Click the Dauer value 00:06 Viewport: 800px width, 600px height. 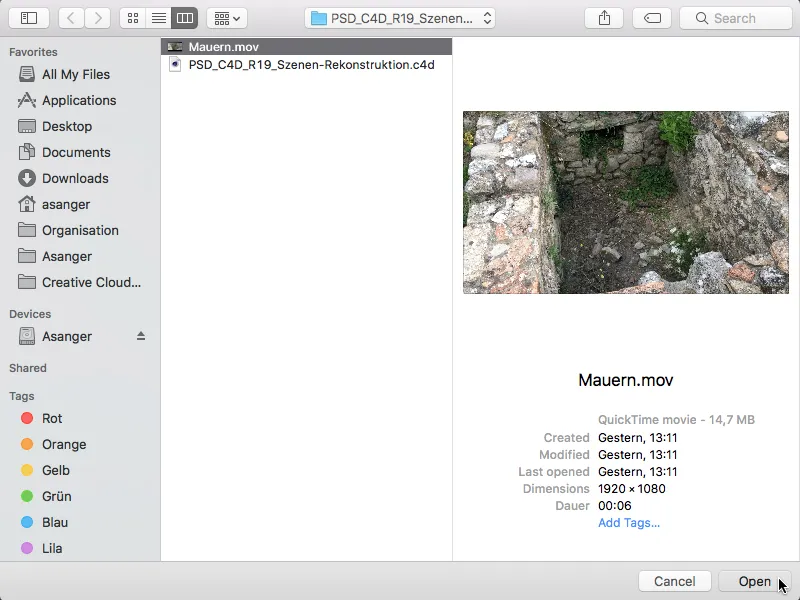pyautogui.click(x=614, y=506)
